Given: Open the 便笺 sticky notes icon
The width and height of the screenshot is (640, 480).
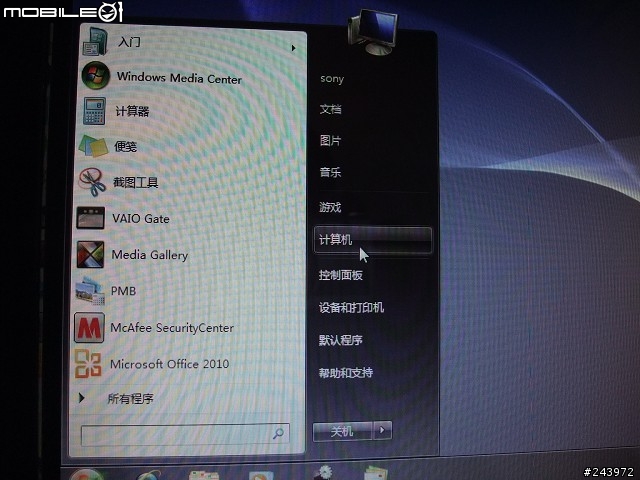Looking at the screenshot, I should (93, 146).
